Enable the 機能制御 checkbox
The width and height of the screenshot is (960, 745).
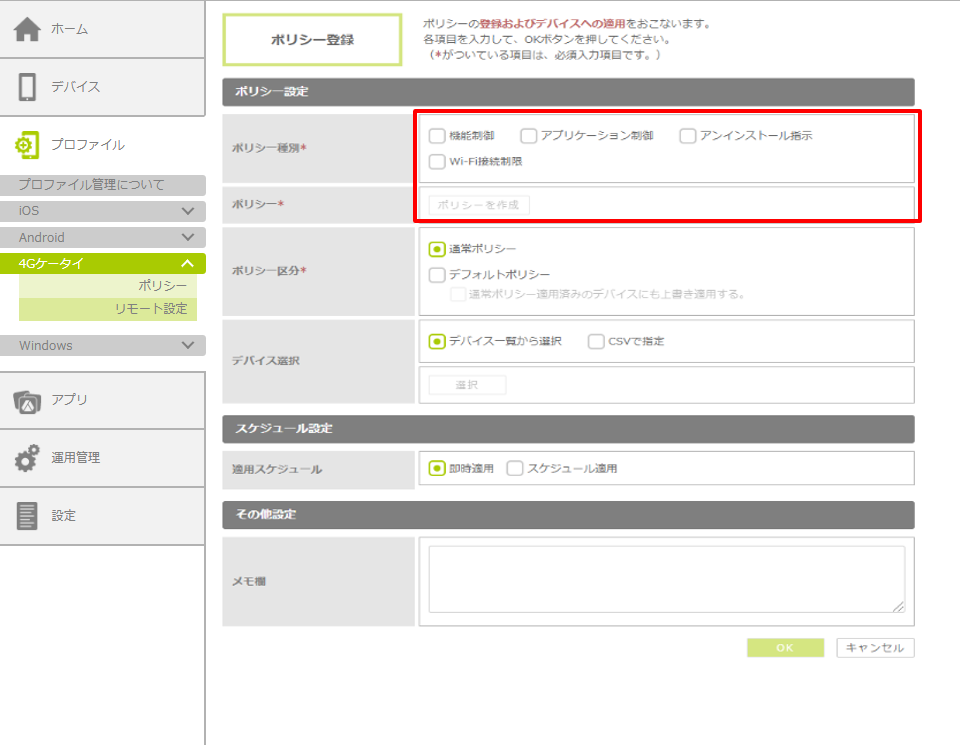point(437,136)
